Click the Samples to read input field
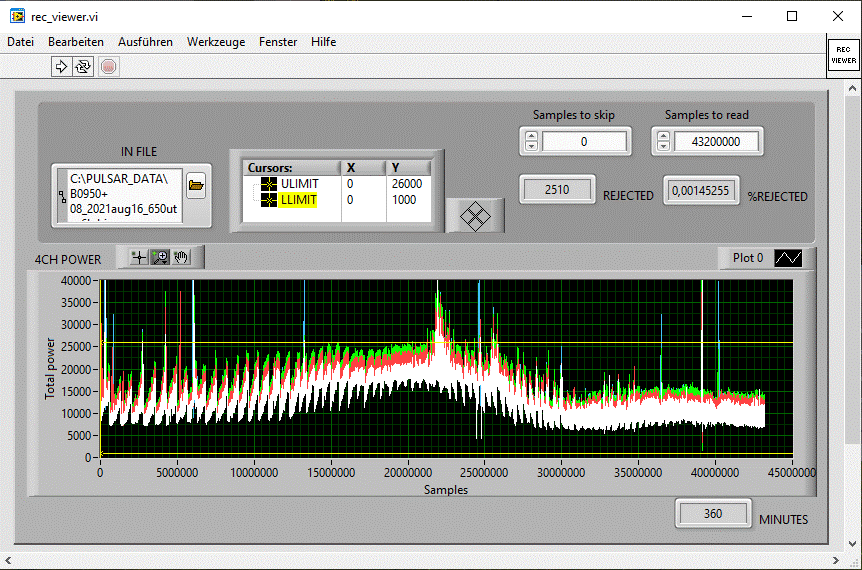862x570 pixels. click(x=716, y=142)
